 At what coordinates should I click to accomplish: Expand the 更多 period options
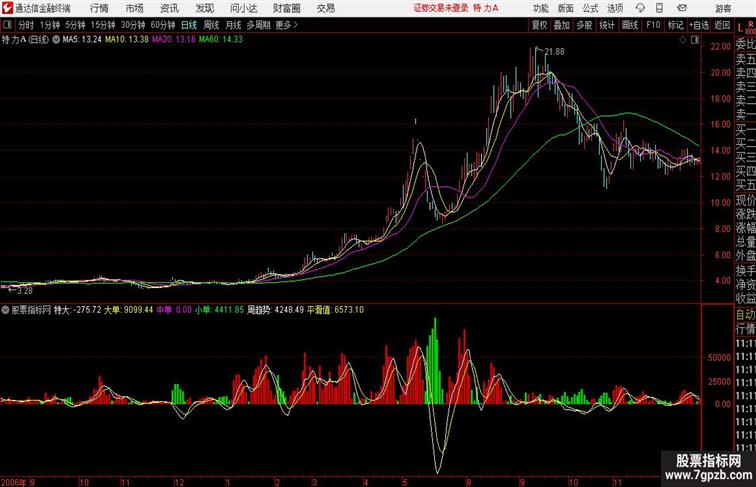287,25
